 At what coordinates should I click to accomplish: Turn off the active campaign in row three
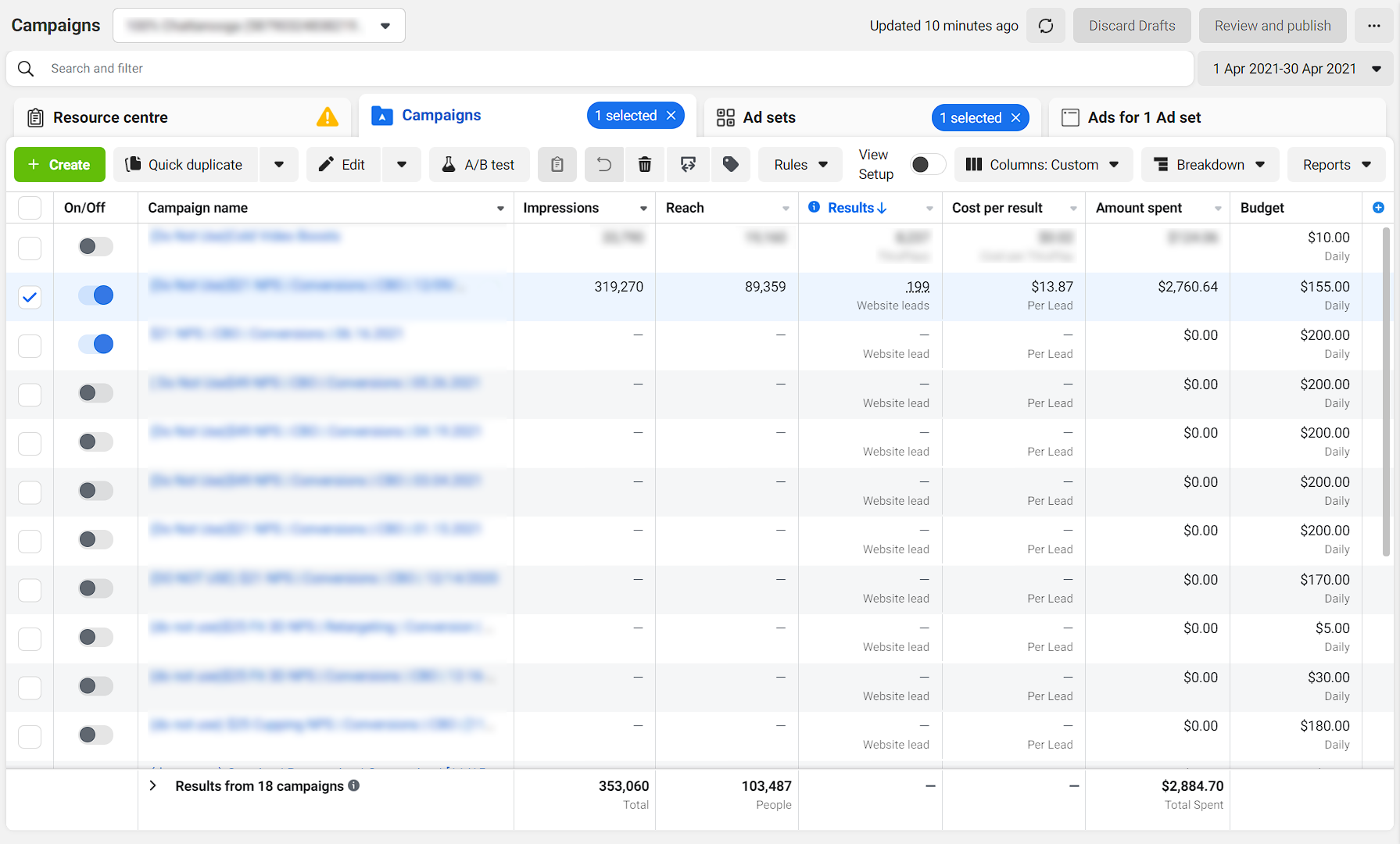95,344
